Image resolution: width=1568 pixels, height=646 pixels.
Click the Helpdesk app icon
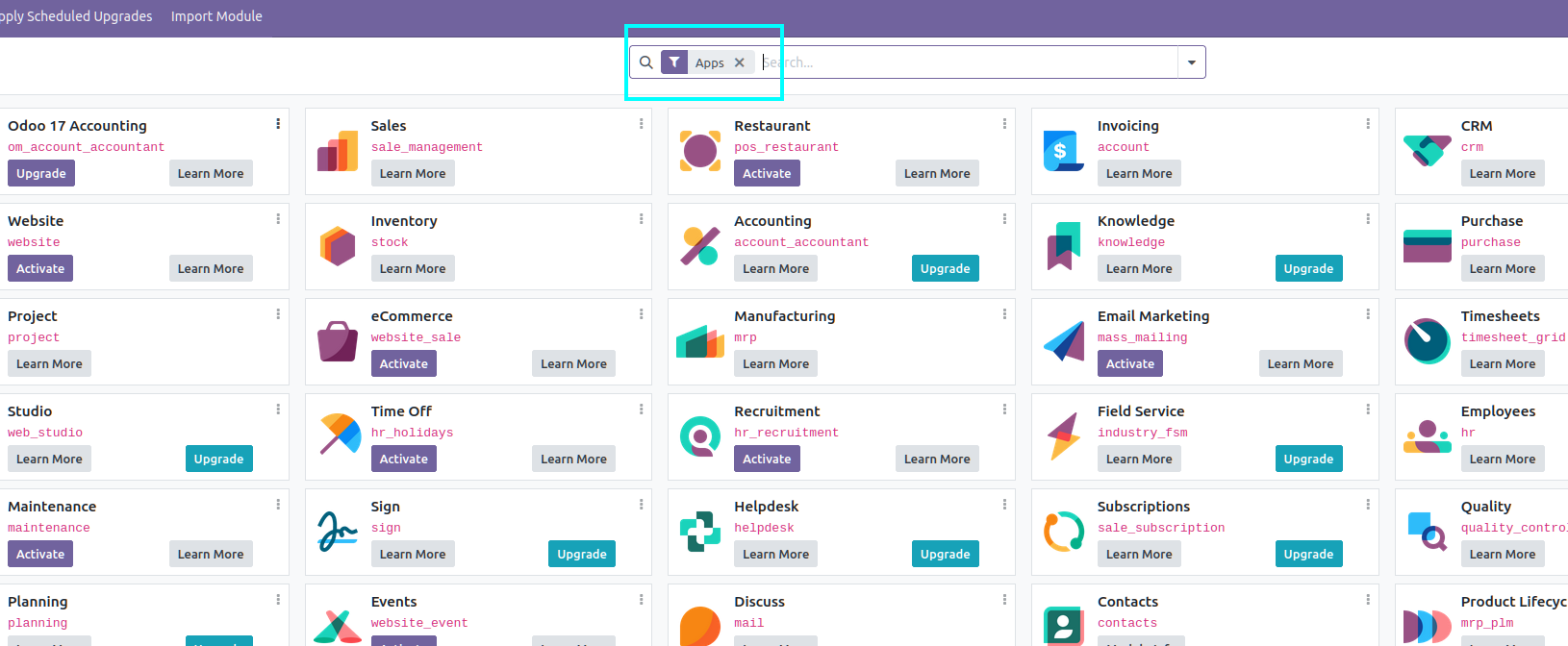pos(700,532)
